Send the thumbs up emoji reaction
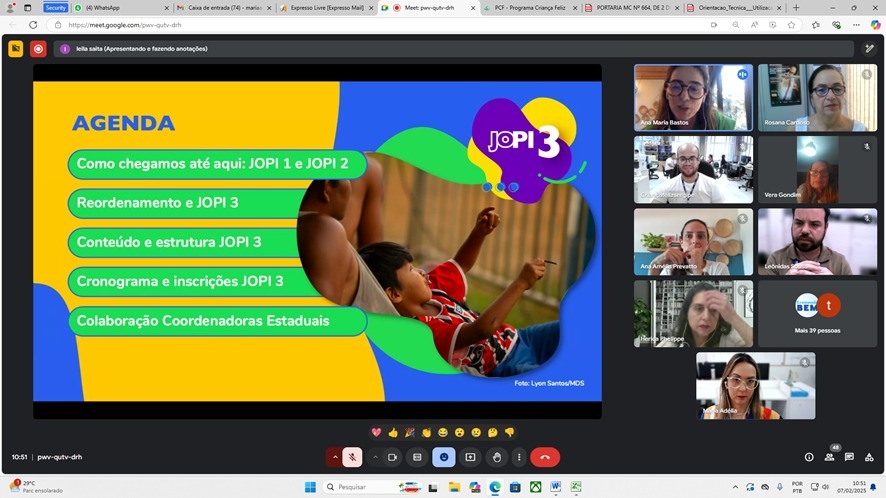886x498 pixels. [393, 432]
